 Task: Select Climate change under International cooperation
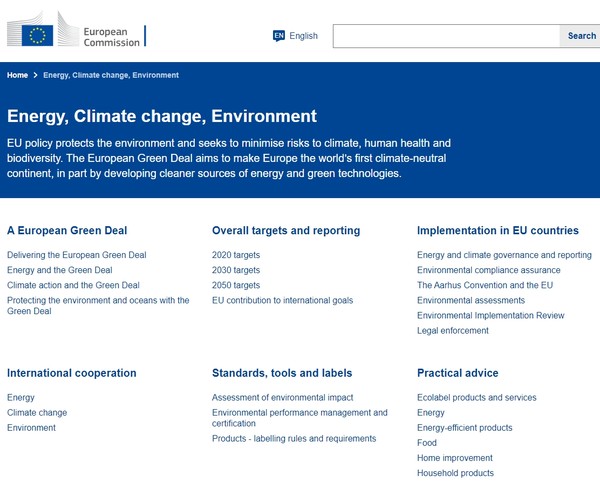tap(37, 412)
